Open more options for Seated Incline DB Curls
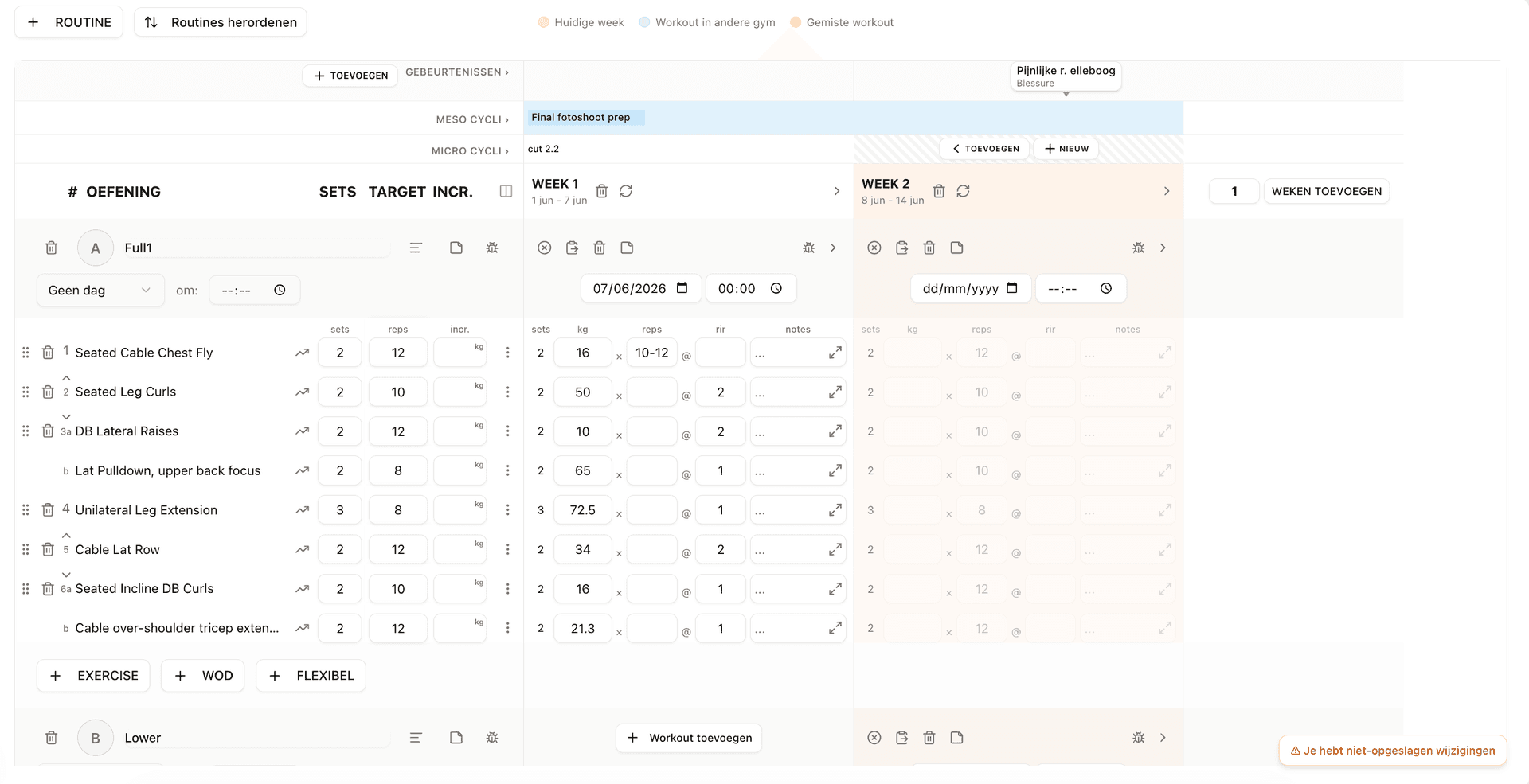 (507, 589)
